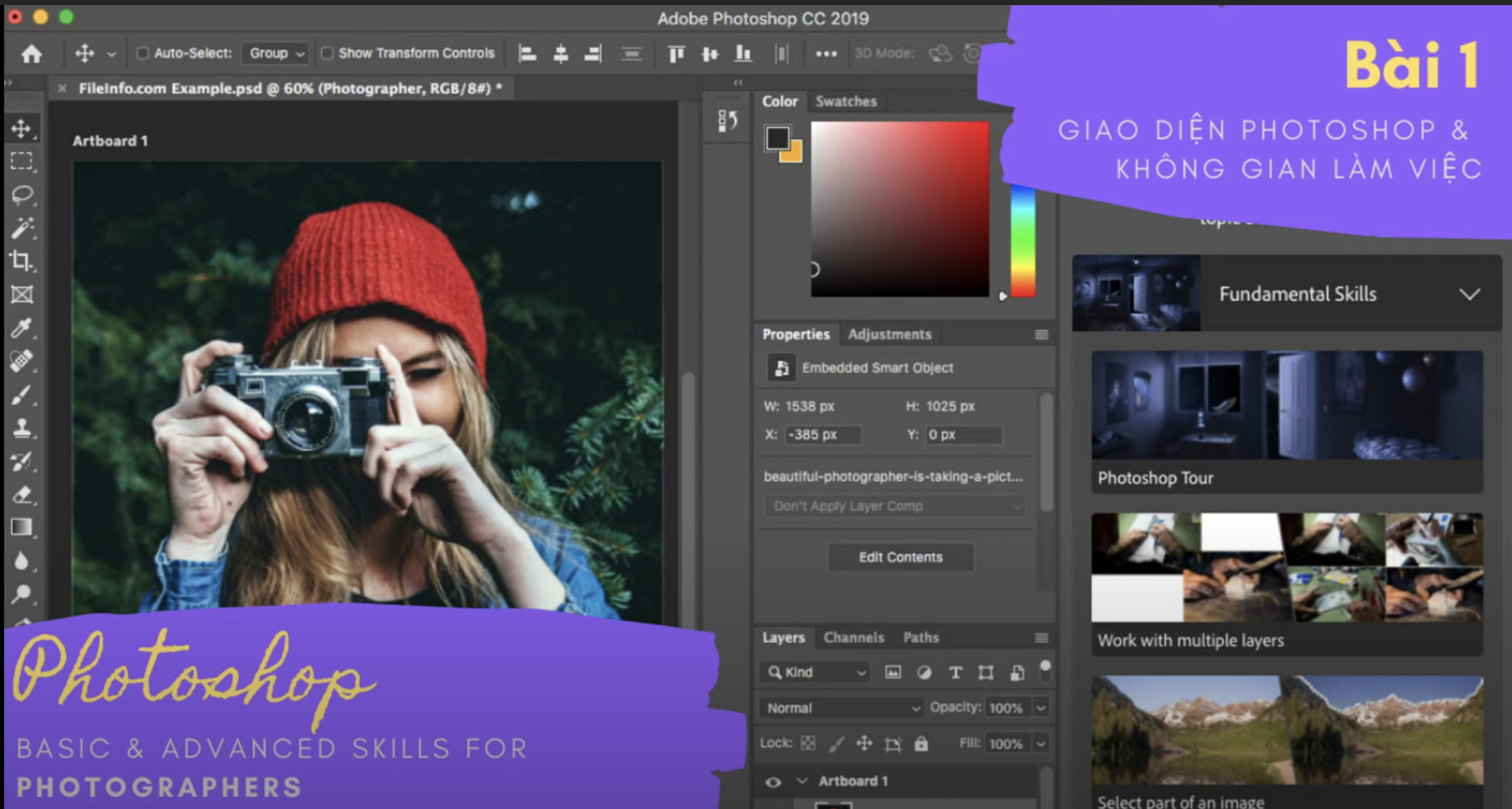Viewport: 1512px width, 809px height.
Task: Click Align top edges icon
Action: [x=676, y=54]
